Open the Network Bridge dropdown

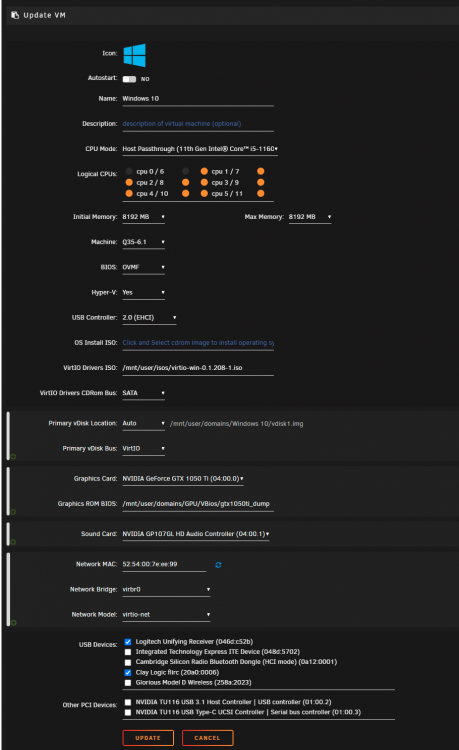tap(166, 590)
